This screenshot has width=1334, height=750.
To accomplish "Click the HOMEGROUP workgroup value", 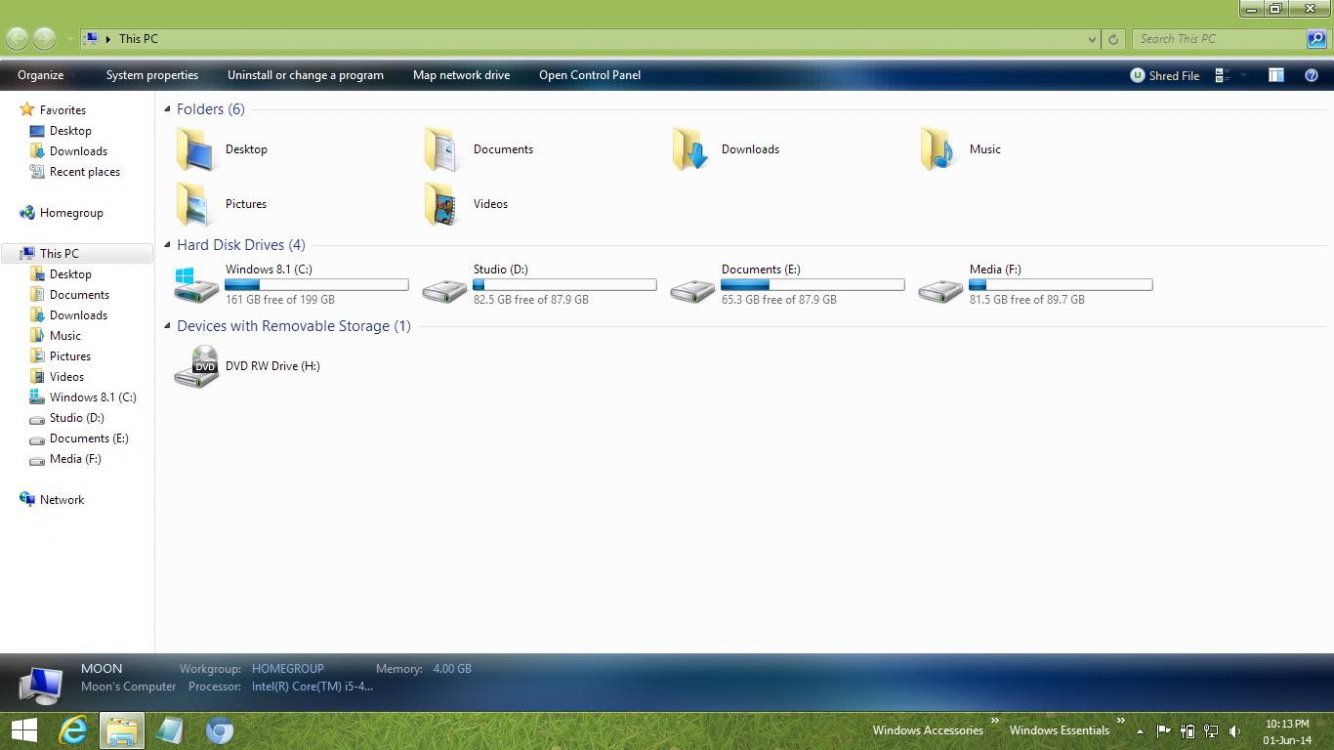I will click(x=288, y=668).
